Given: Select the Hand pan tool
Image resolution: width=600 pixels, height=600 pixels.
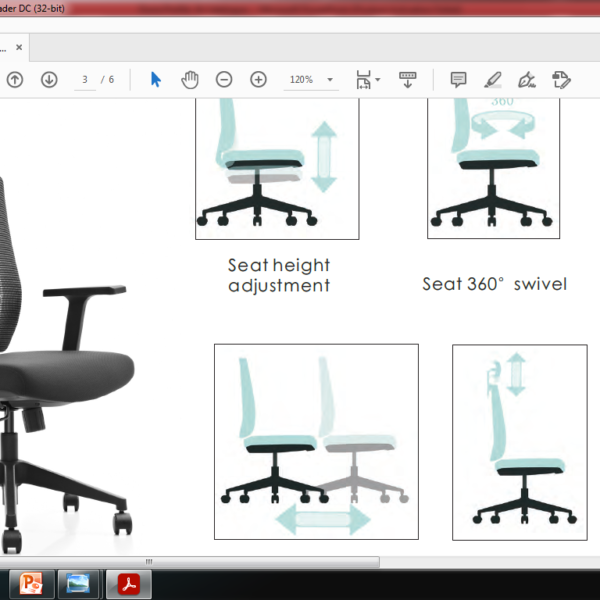Looking at the screenshot, I should (190, 80).
